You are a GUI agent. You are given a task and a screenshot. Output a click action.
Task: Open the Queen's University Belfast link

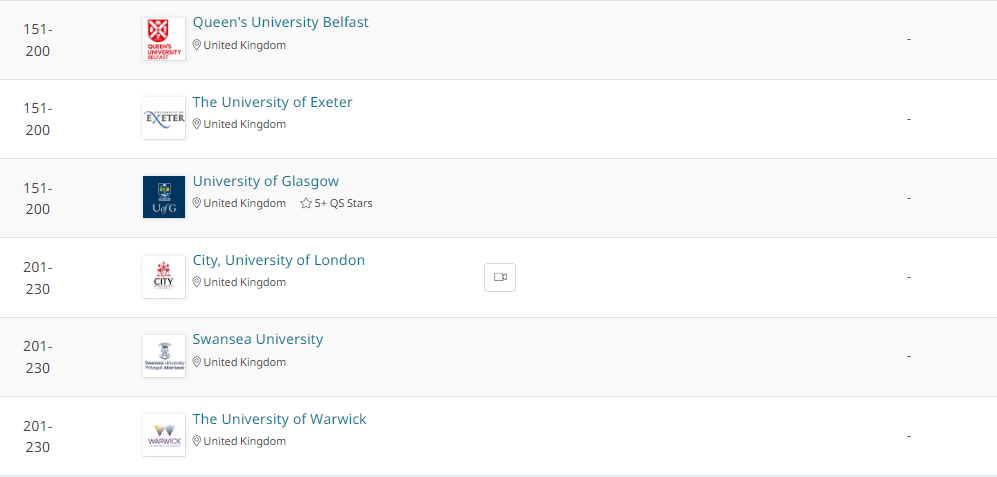click(280, 22)
